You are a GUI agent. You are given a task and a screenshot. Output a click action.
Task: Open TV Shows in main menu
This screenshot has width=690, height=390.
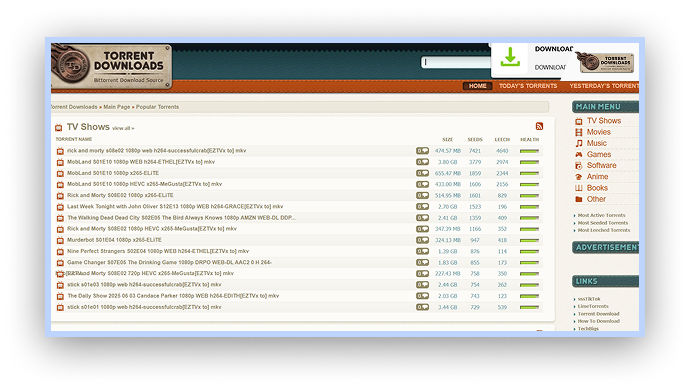(604, 121)
